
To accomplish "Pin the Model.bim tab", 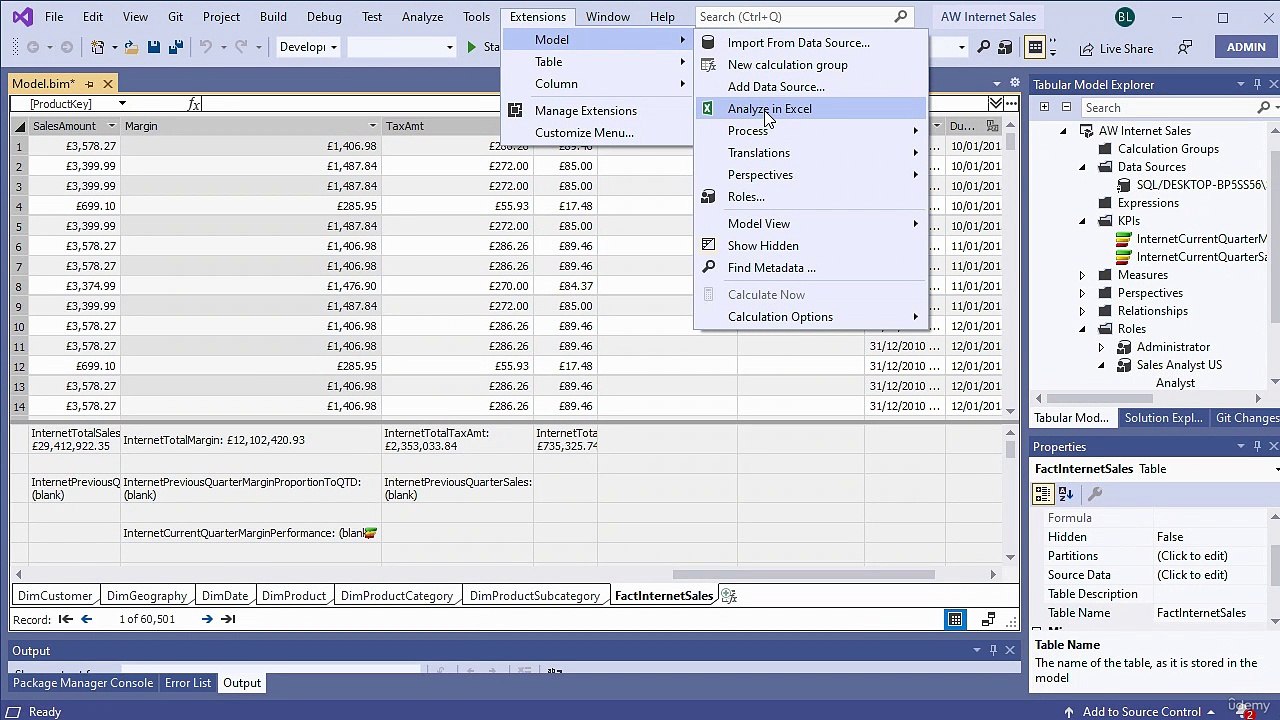I will 89,84.
